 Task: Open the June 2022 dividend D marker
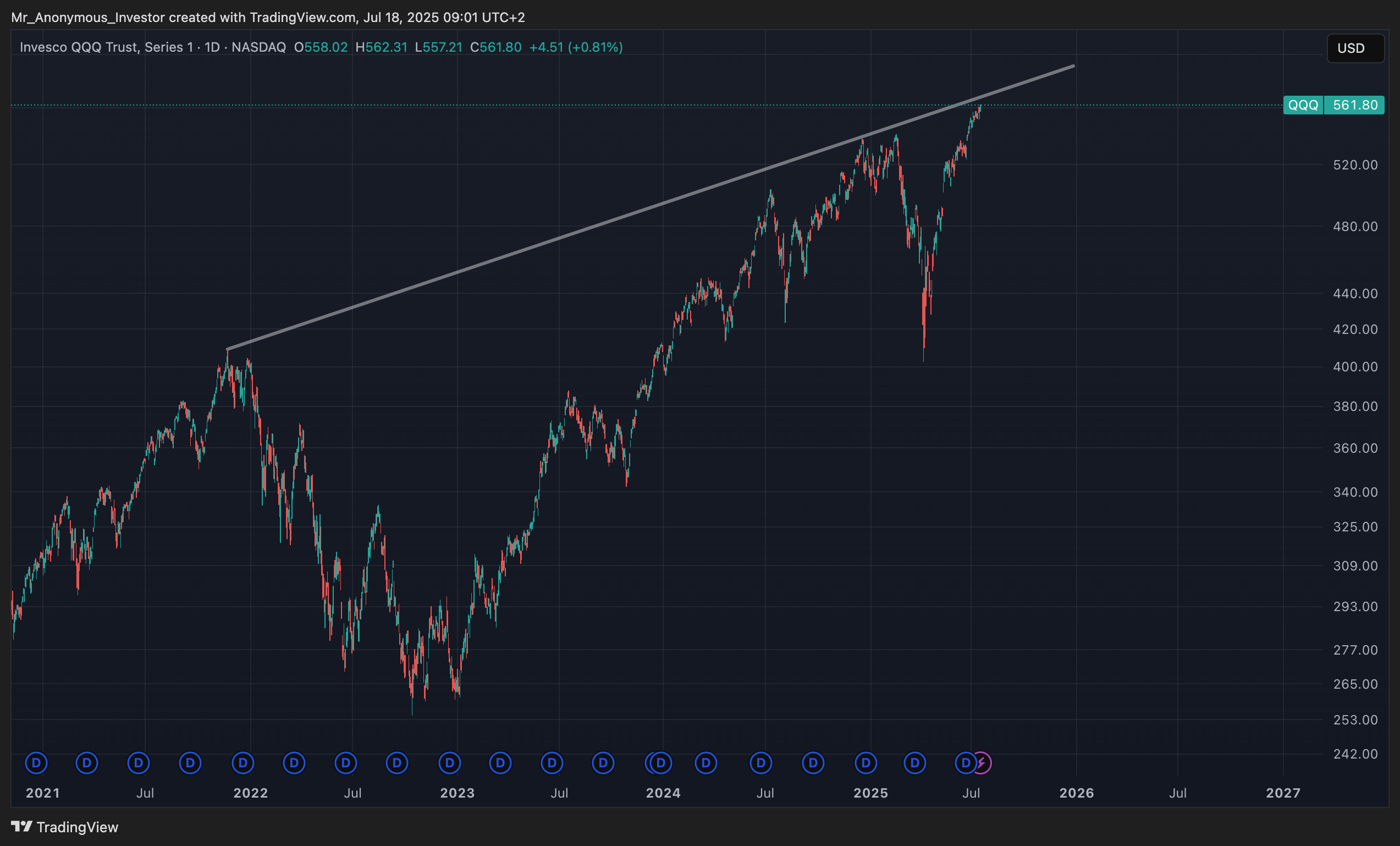[x=346, y=763]
